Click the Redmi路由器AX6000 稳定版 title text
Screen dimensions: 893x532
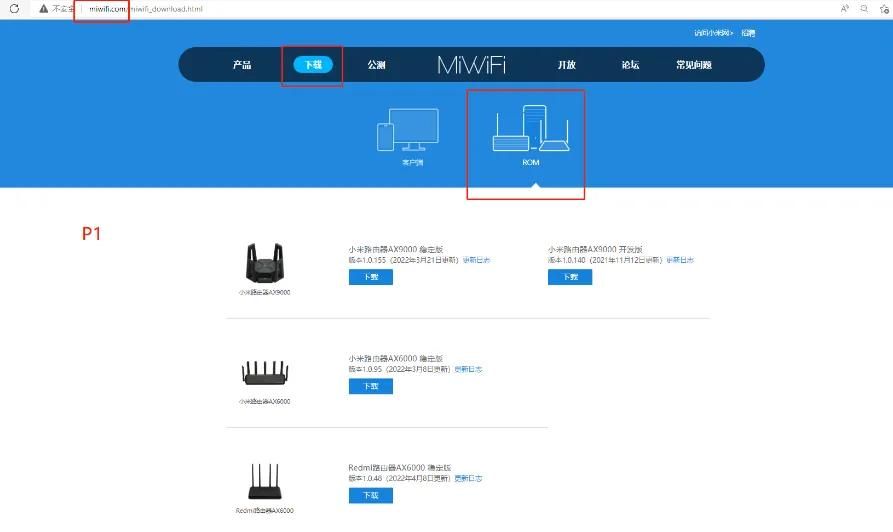pos(400,468)
